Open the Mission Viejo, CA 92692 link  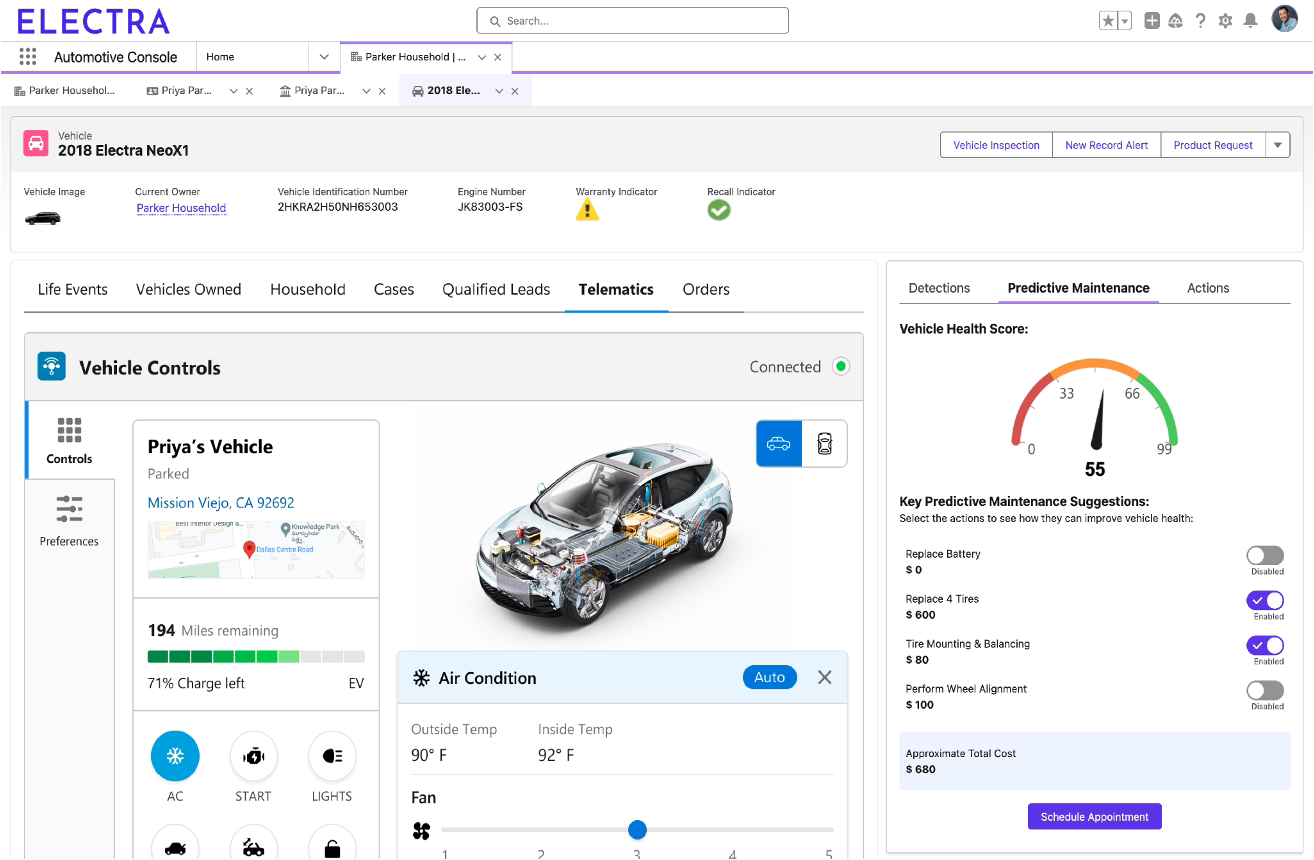221,503
